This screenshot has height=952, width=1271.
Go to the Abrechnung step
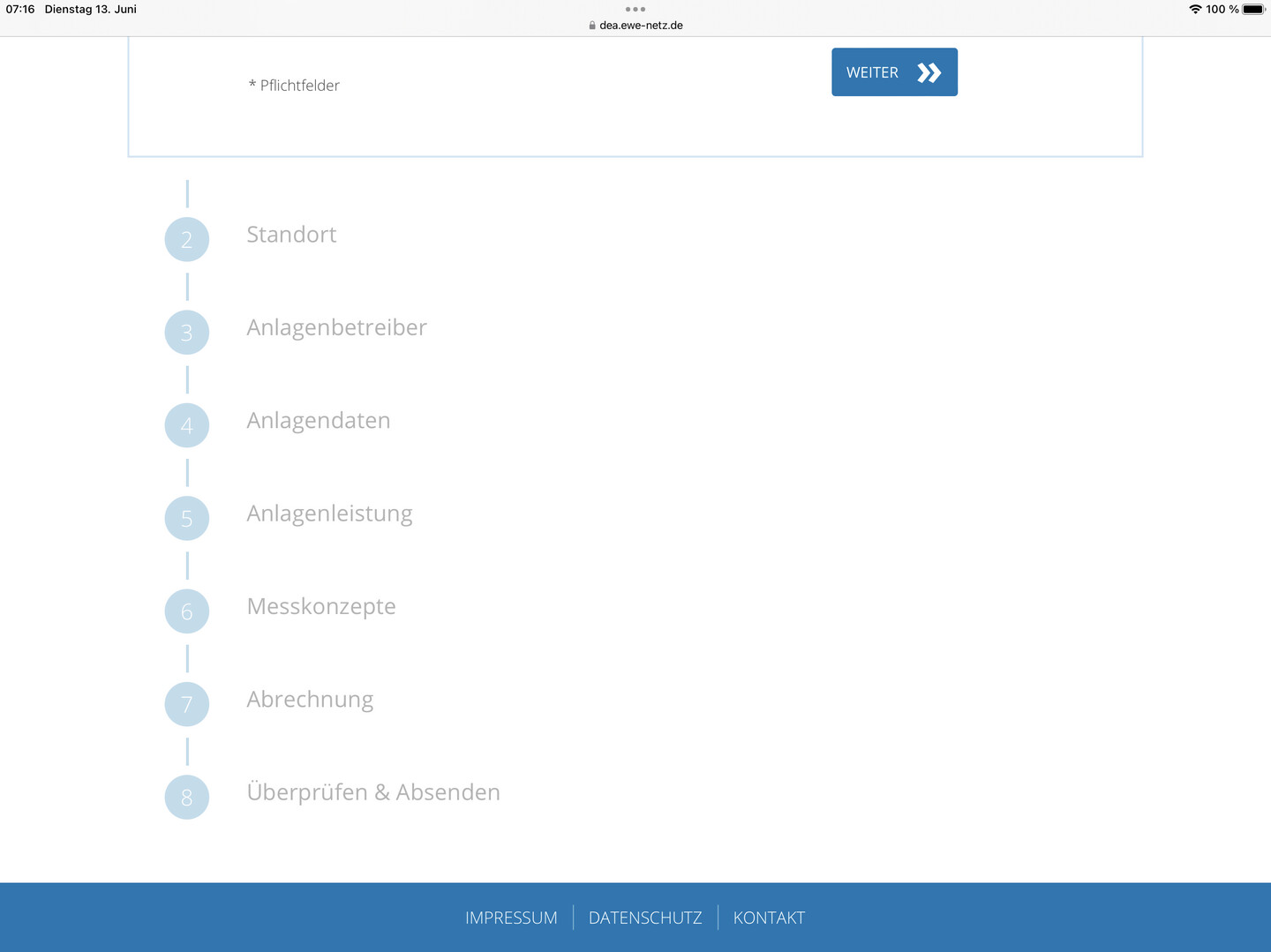pos(310,700)
